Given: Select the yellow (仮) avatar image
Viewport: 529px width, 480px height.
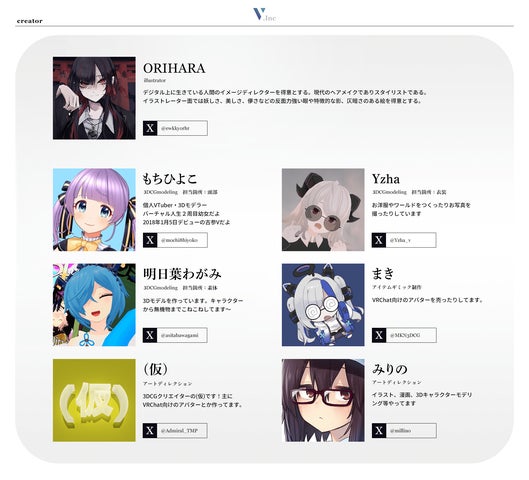Looking at the screenshot, I should 94,400.
